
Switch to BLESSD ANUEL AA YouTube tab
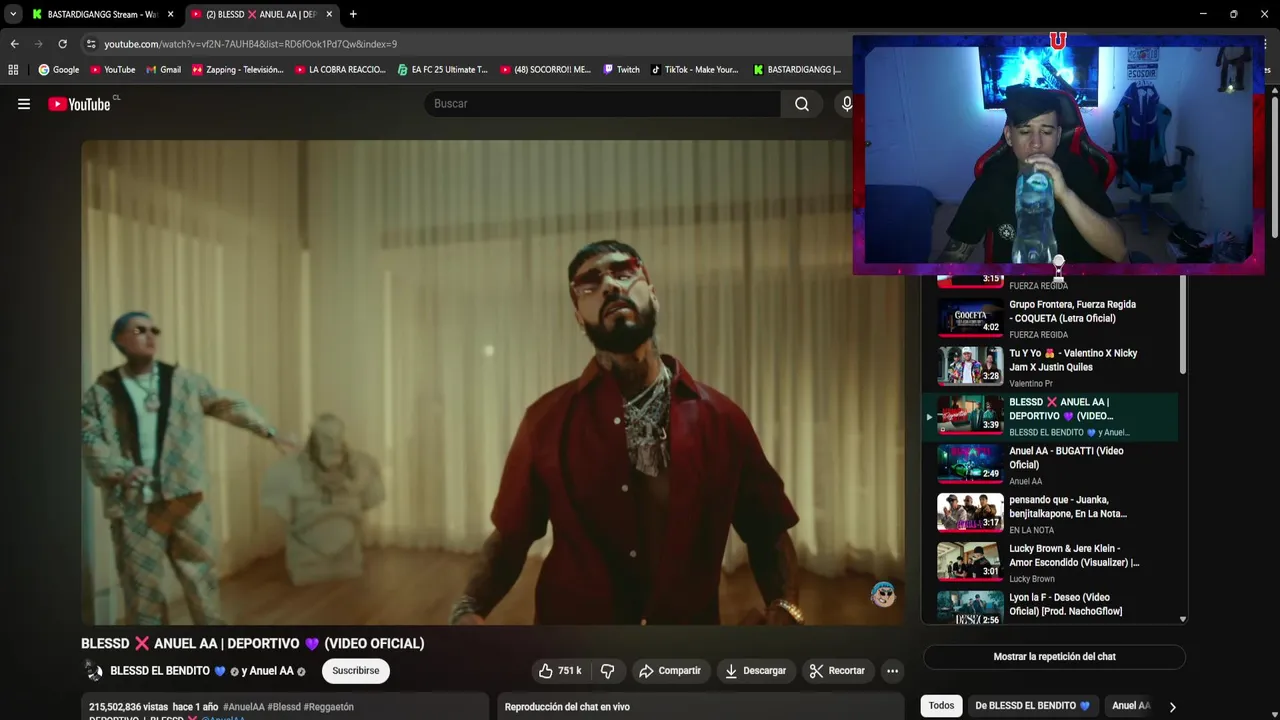tap(260, 14)
